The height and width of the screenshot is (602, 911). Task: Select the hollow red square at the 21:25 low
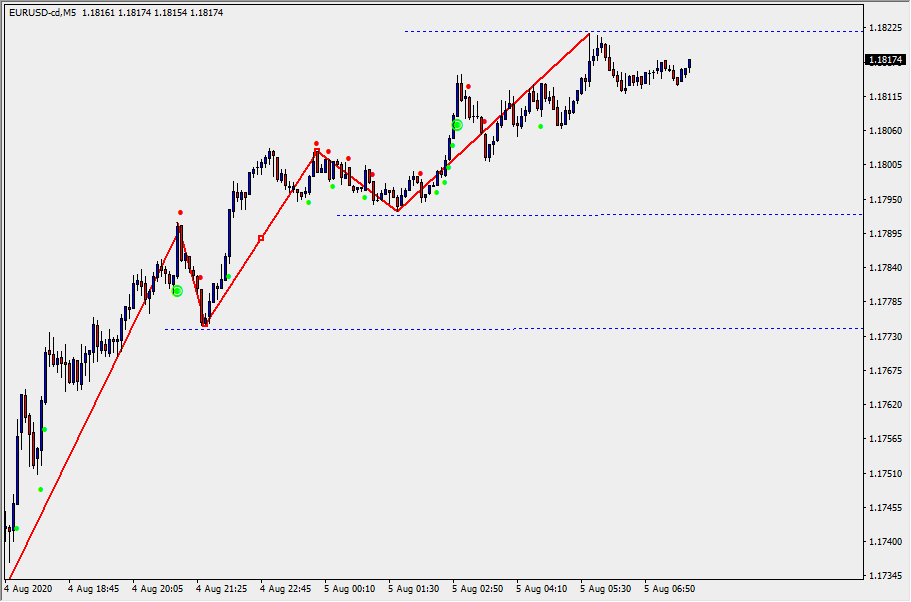pyautogui.click(x=205, y=324)
